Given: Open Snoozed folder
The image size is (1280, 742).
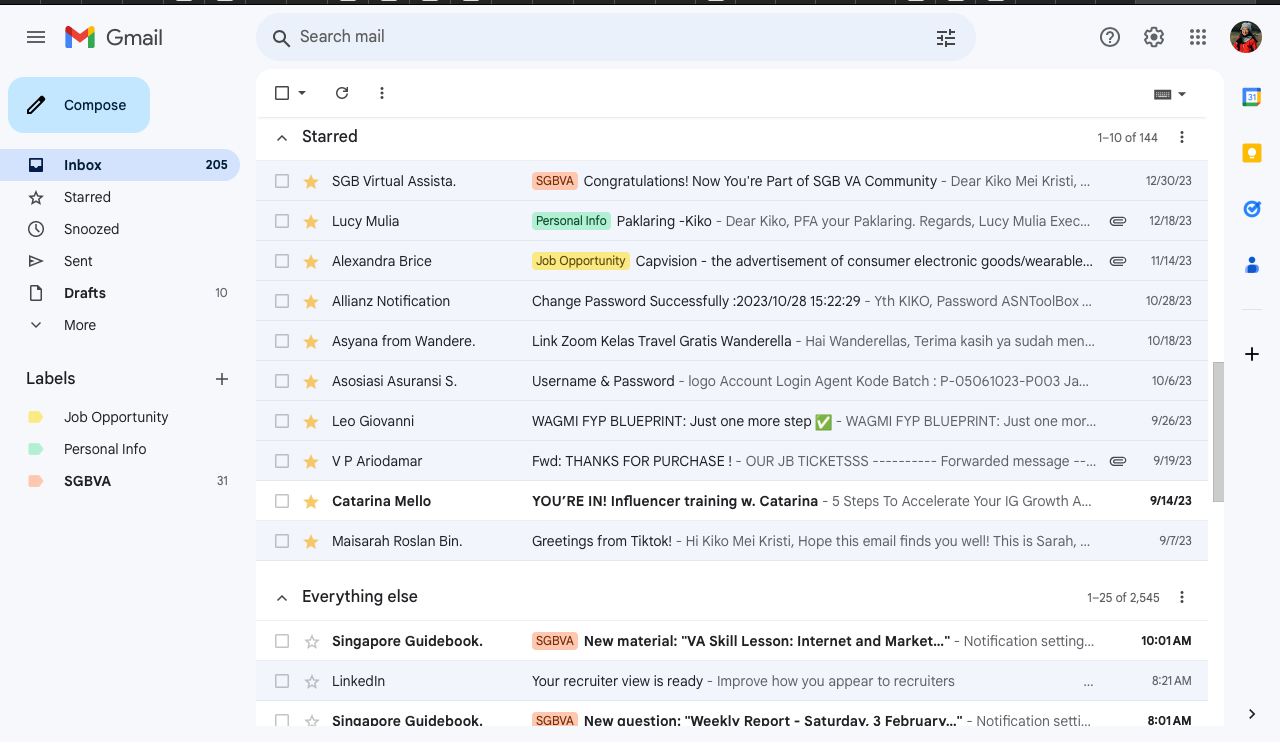Looking at the screenshot, I should (x=120, y=229).
